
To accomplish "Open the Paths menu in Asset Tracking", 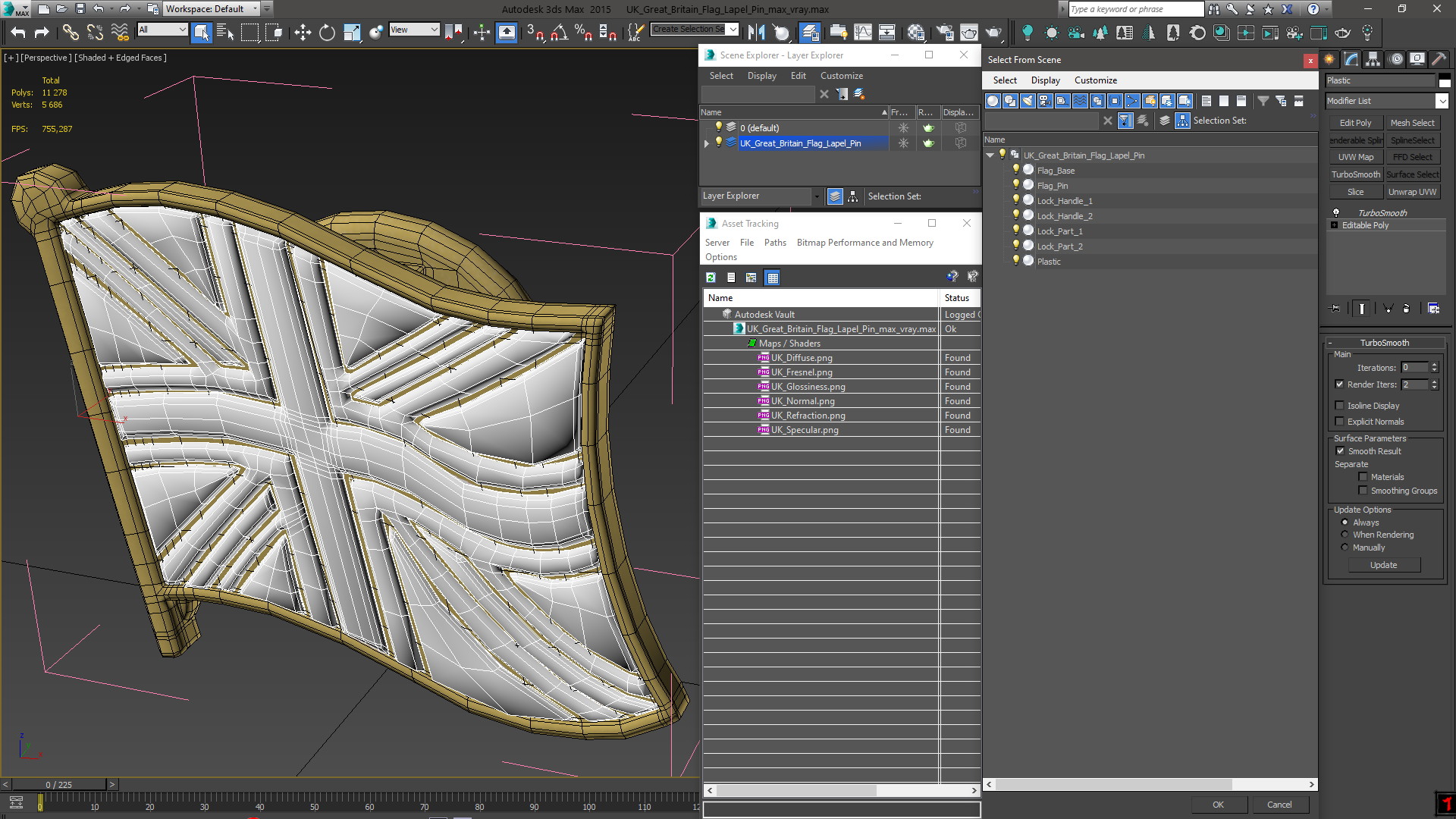I will click(774, 243).
